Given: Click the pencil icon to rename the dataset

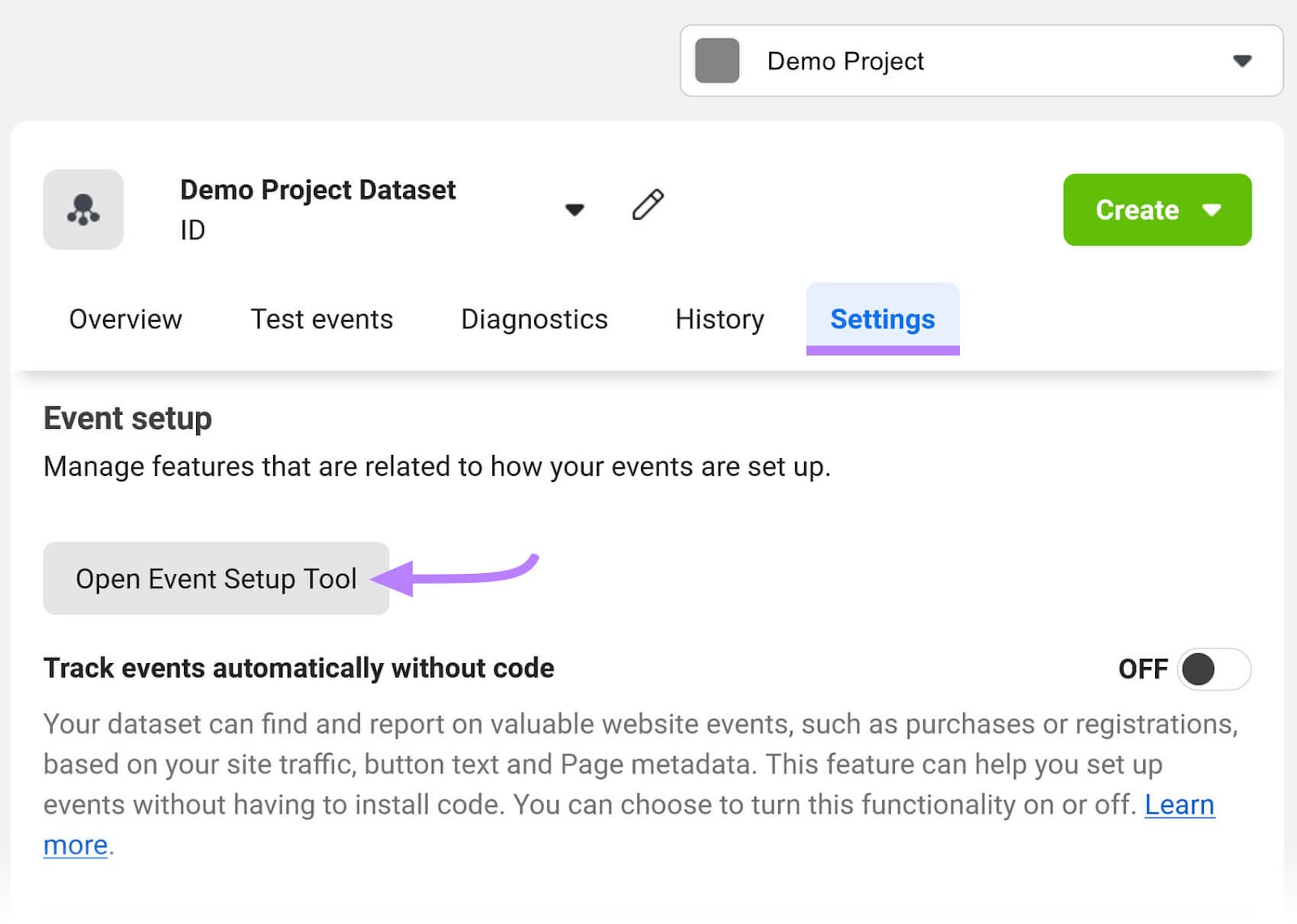Looking at the screenshot, I should (647, 207).
